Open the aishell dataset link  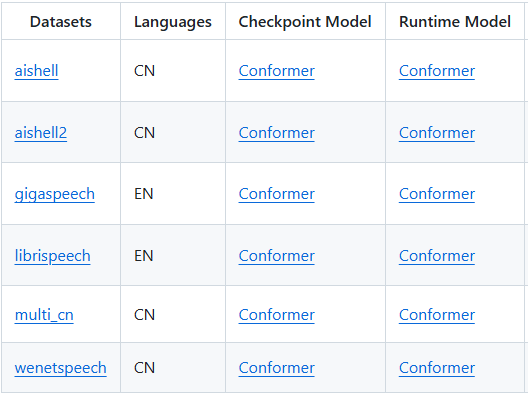pyautogui.click(x=36, y=71)
